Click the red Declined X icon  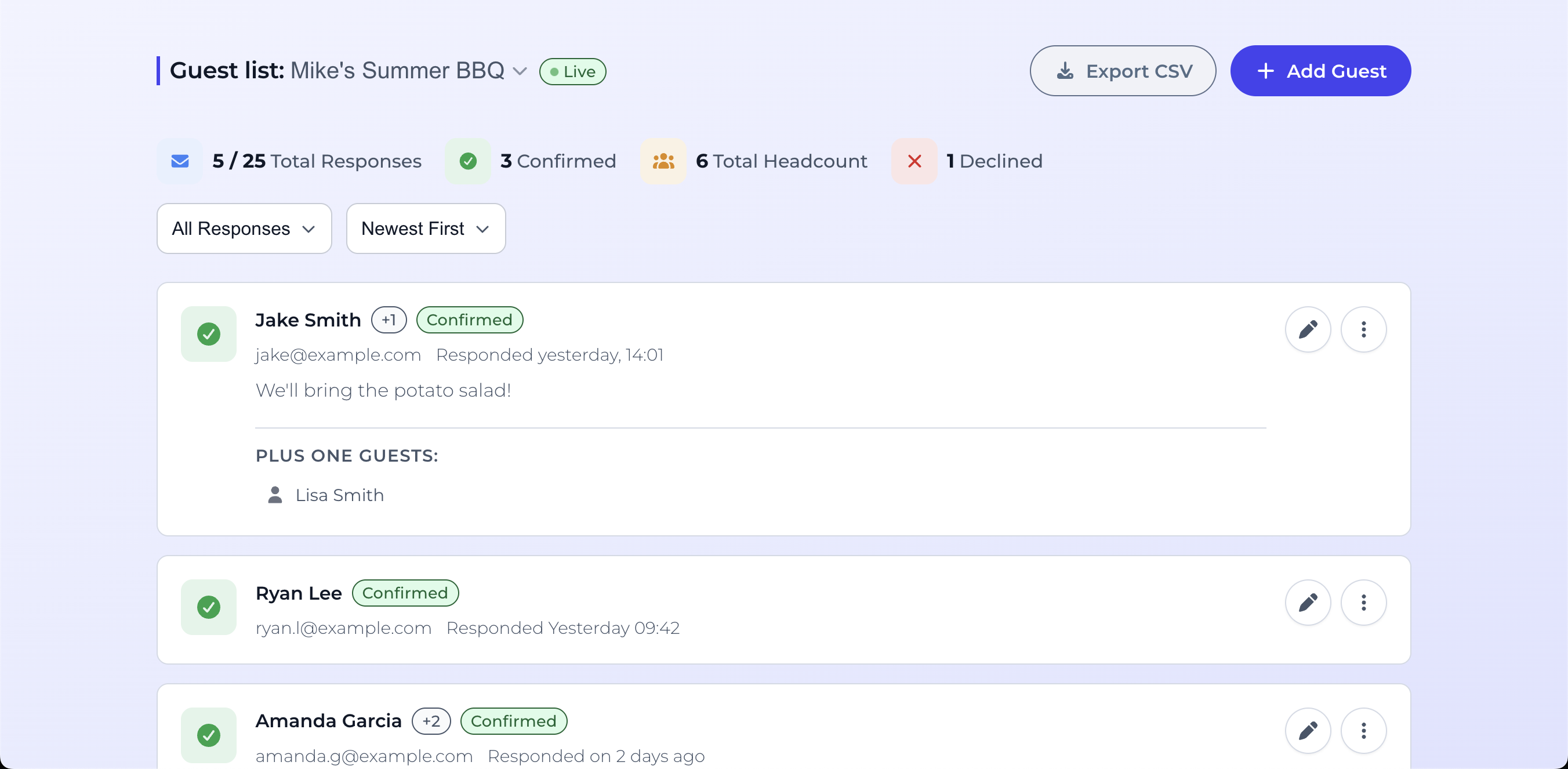(914, 161)
